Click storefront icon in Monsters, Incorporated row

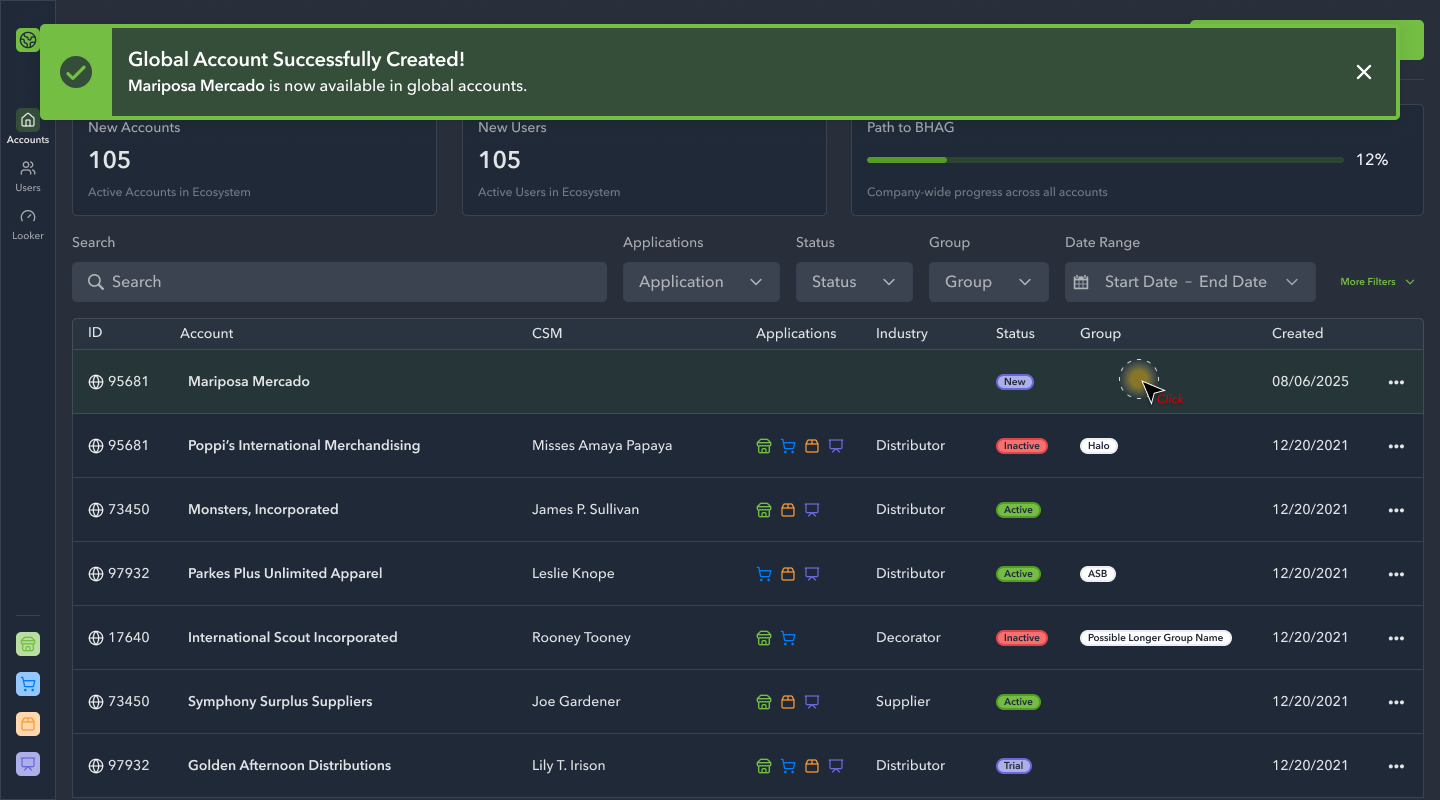pos(764,510)
